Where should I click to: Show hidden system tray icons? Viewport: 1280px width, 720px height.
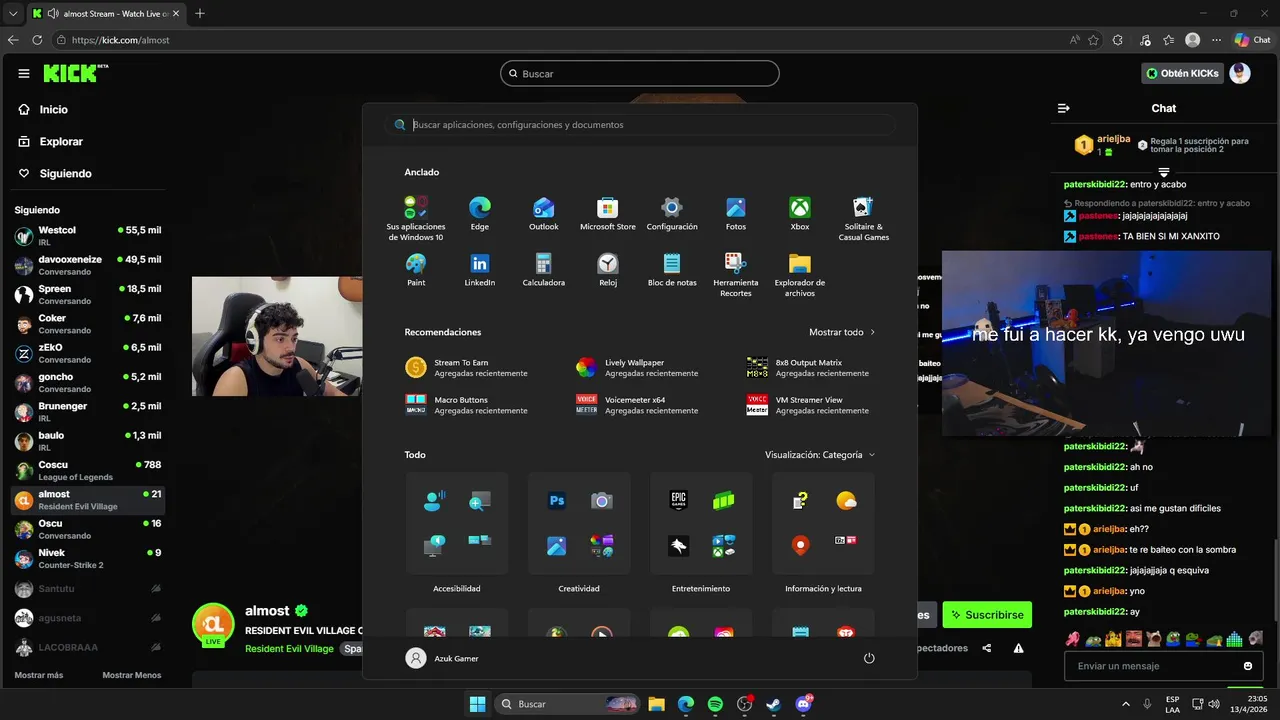1126,704
